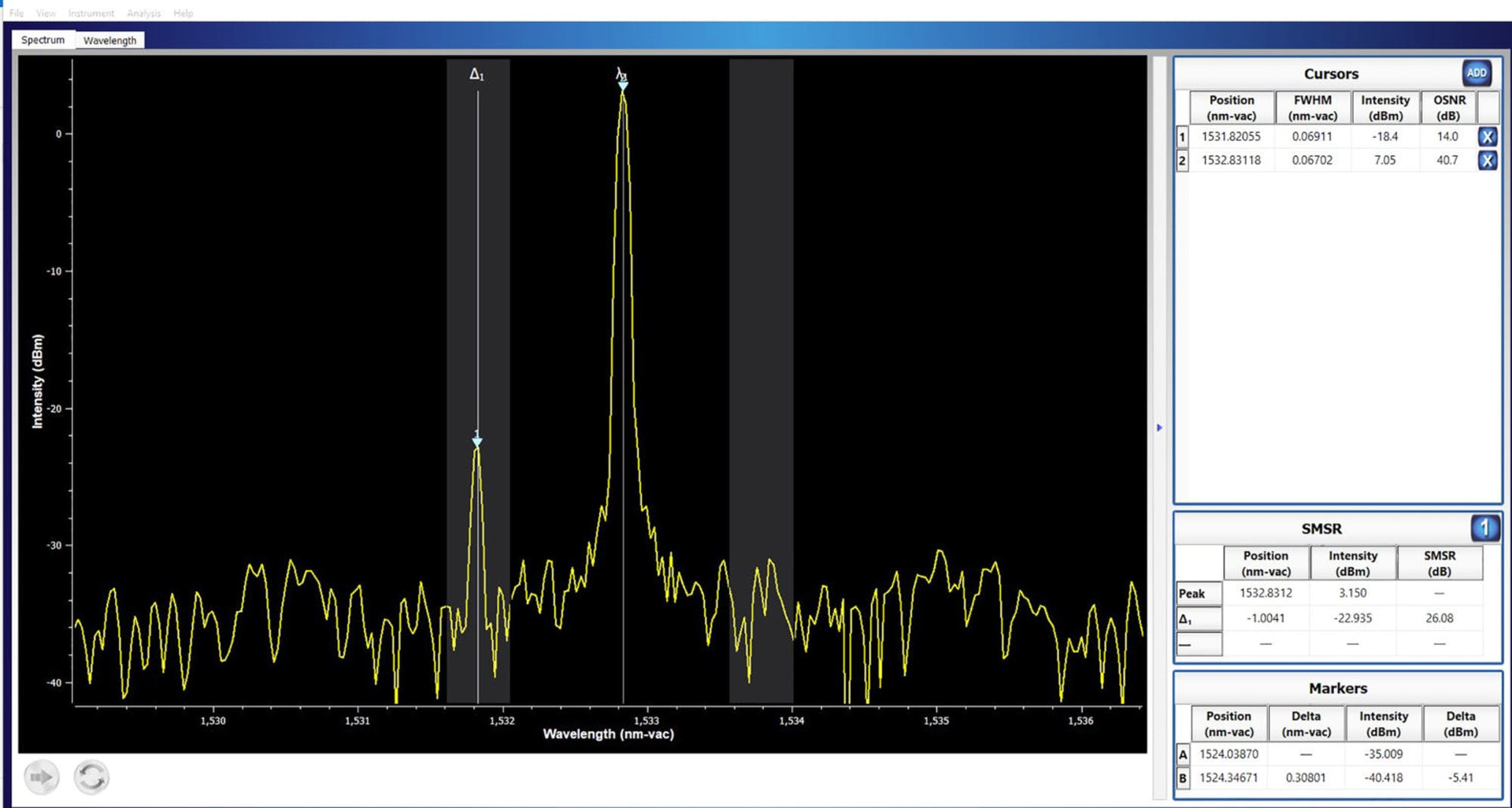This screenshot has height=808, width=1512.
Task: Click the SMSR panel numbered 1 icon
Action: [x=1487, y=528]
